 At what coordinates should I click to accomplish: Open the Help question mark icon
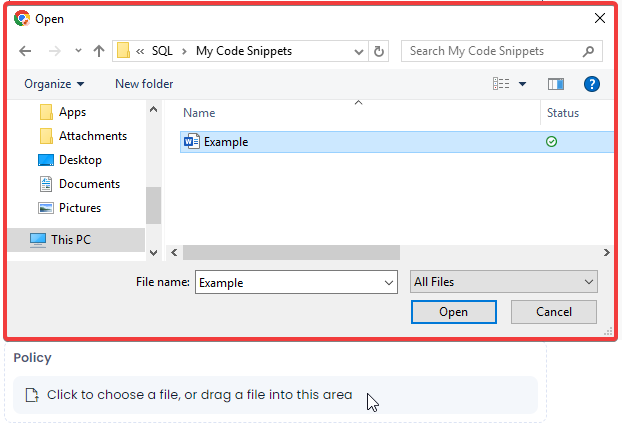(591, 84)
